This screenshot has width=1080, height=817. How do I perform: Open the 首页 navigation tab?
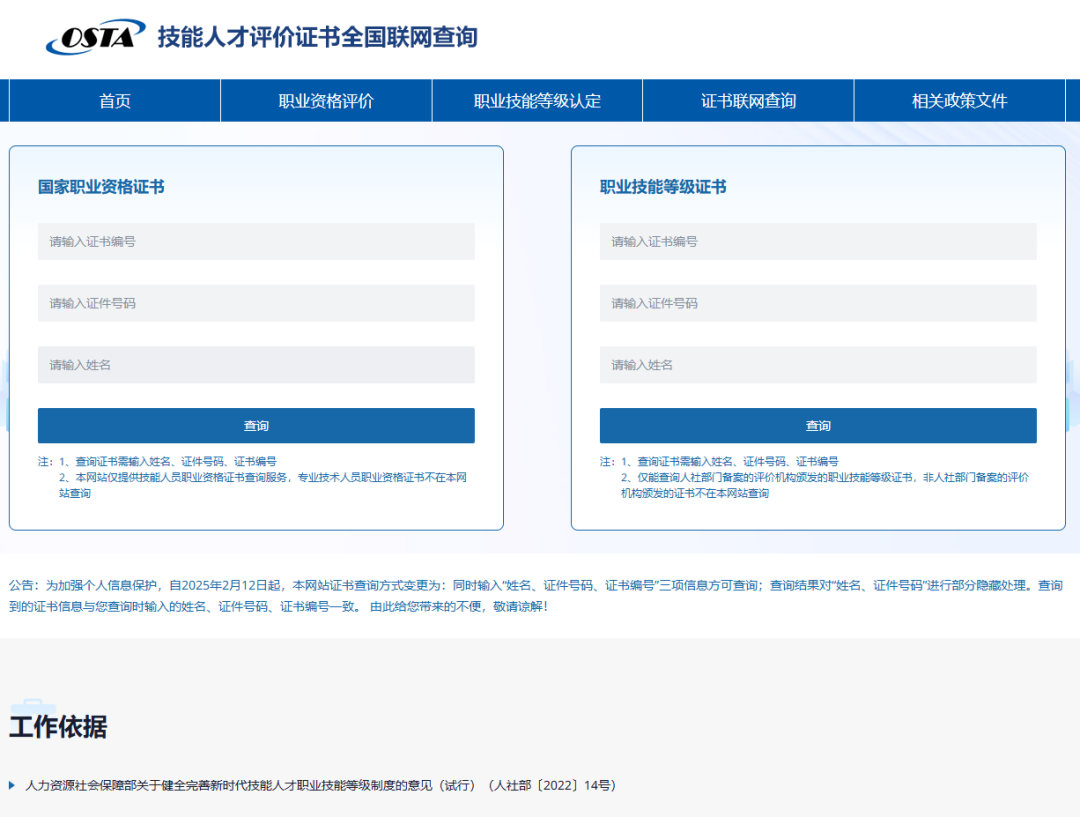[x=115, y=101]
